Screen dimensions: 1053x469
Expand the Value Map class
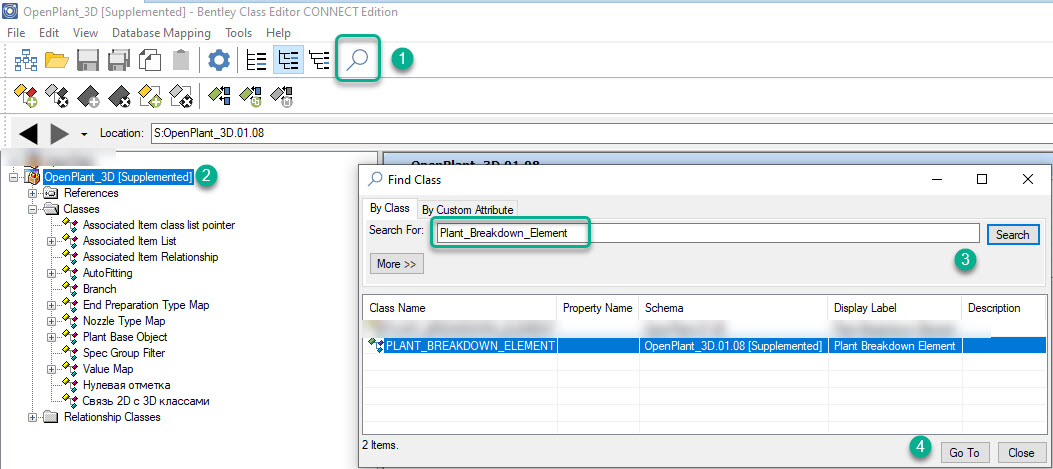[51, 370]
